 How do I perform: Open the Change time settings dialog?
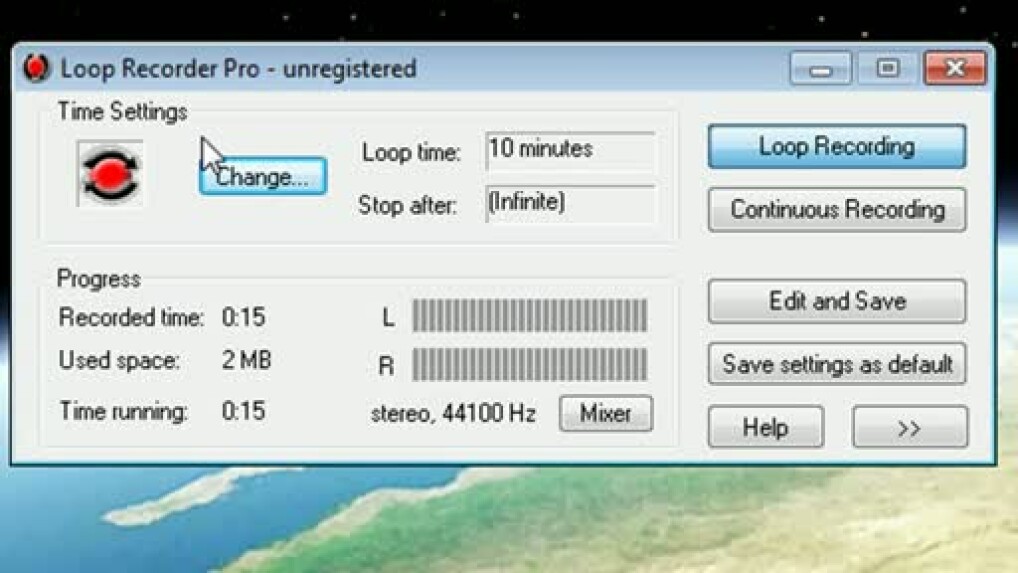point(263,176)
